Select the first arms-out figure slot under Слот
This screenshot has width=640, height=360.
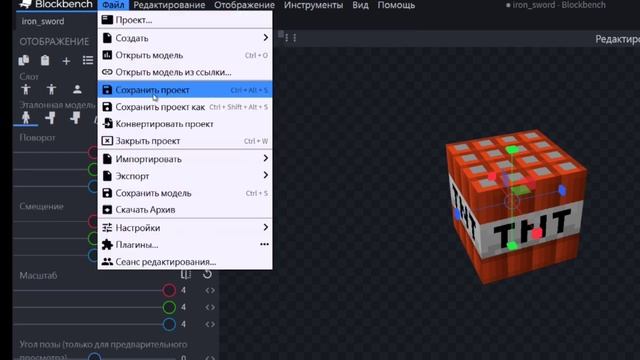[x=26, y=89]
